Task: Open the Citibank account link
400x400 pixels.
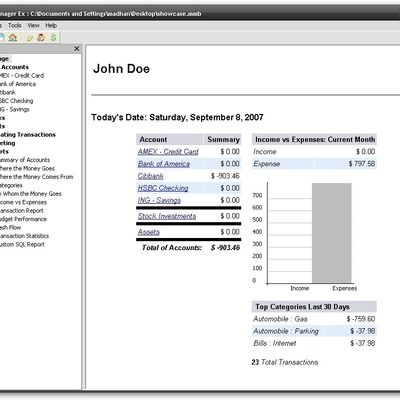Action: 150,176
